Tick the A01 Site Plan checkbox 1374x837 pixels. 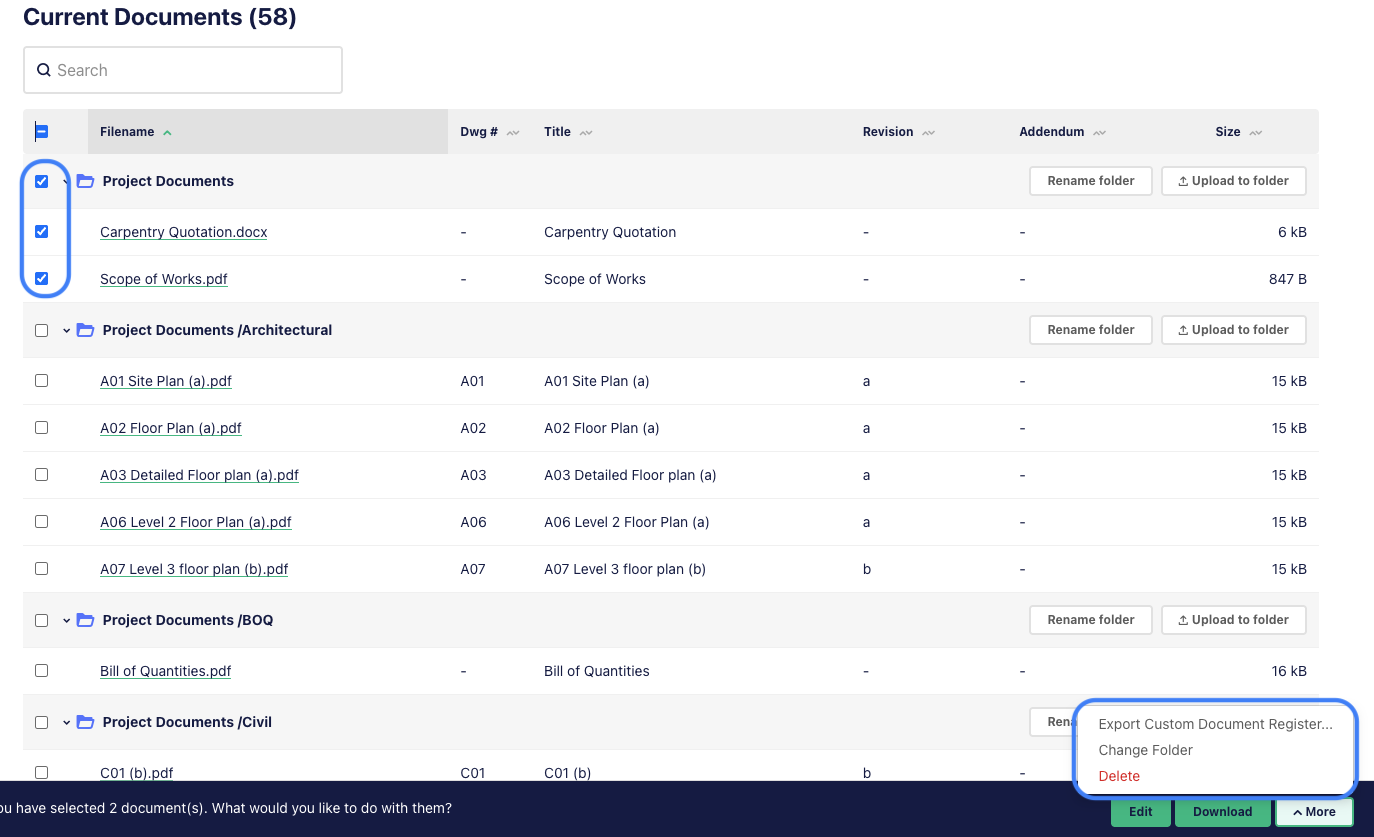click(x=41, y=380)
